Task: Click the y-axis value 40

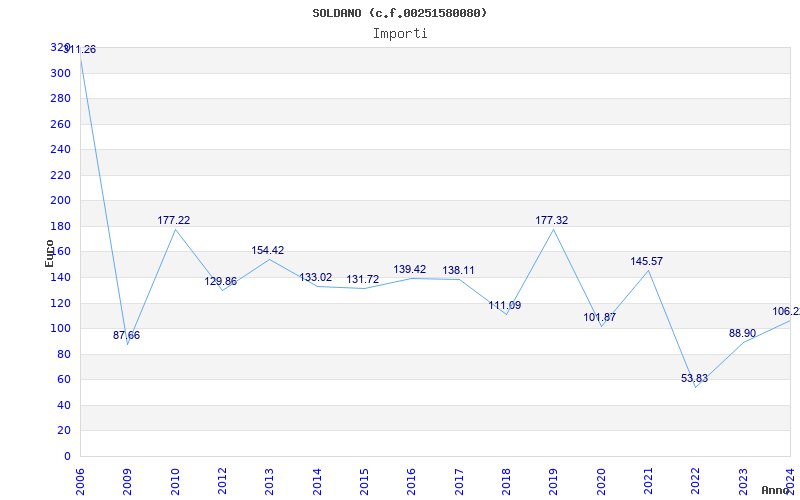Action: (64, 405)
